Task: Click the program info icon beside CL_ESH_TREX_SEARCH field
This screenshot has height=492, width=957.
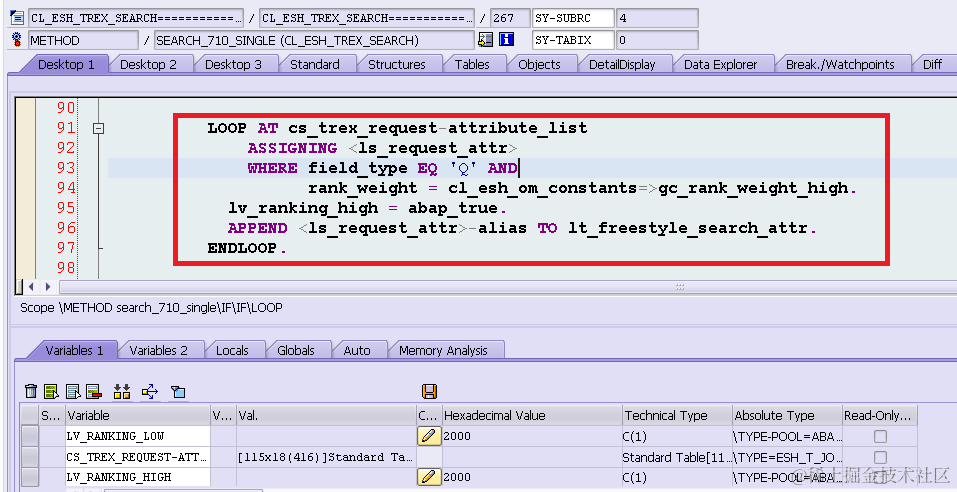Action: [x=17, y=18]
